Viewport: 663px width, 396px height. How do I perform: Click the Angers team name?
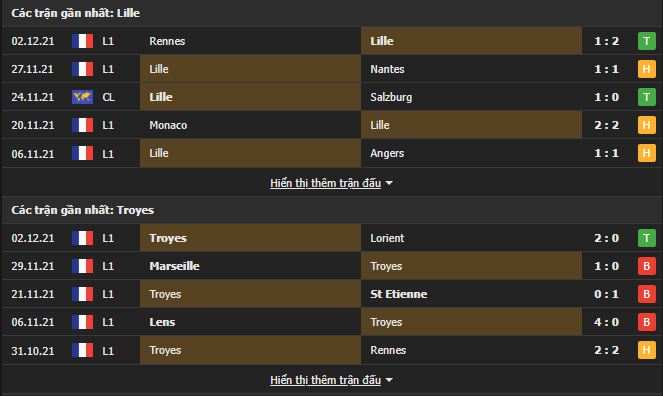tap(387, 153)
